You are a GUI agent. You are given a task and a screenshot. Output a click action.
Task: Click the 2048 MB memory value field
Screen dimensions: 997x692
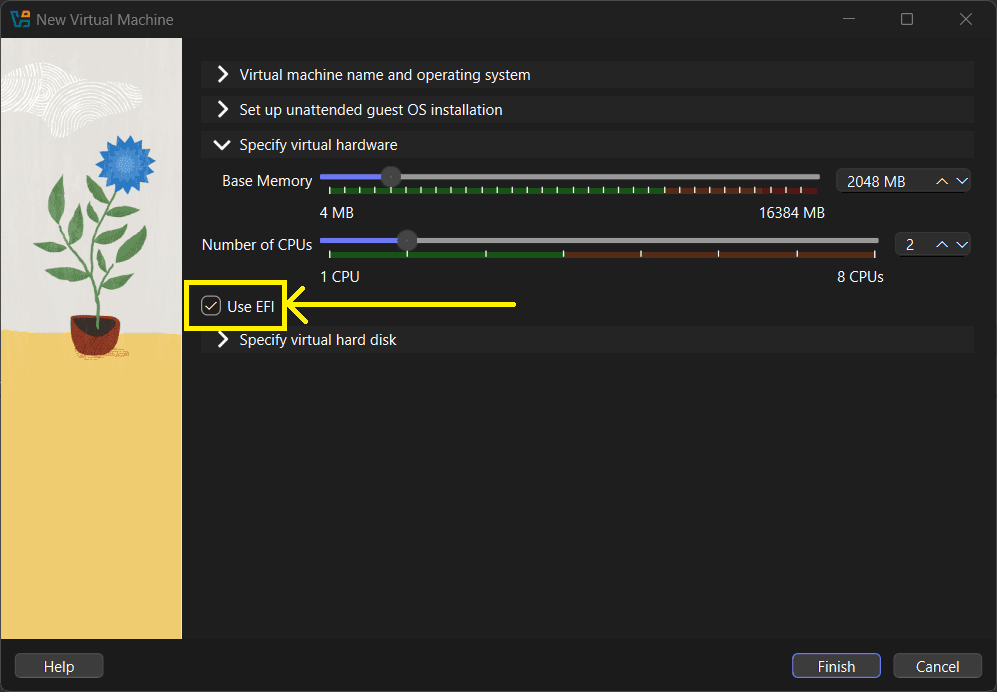pyautogui.click(x=880, y=181)
